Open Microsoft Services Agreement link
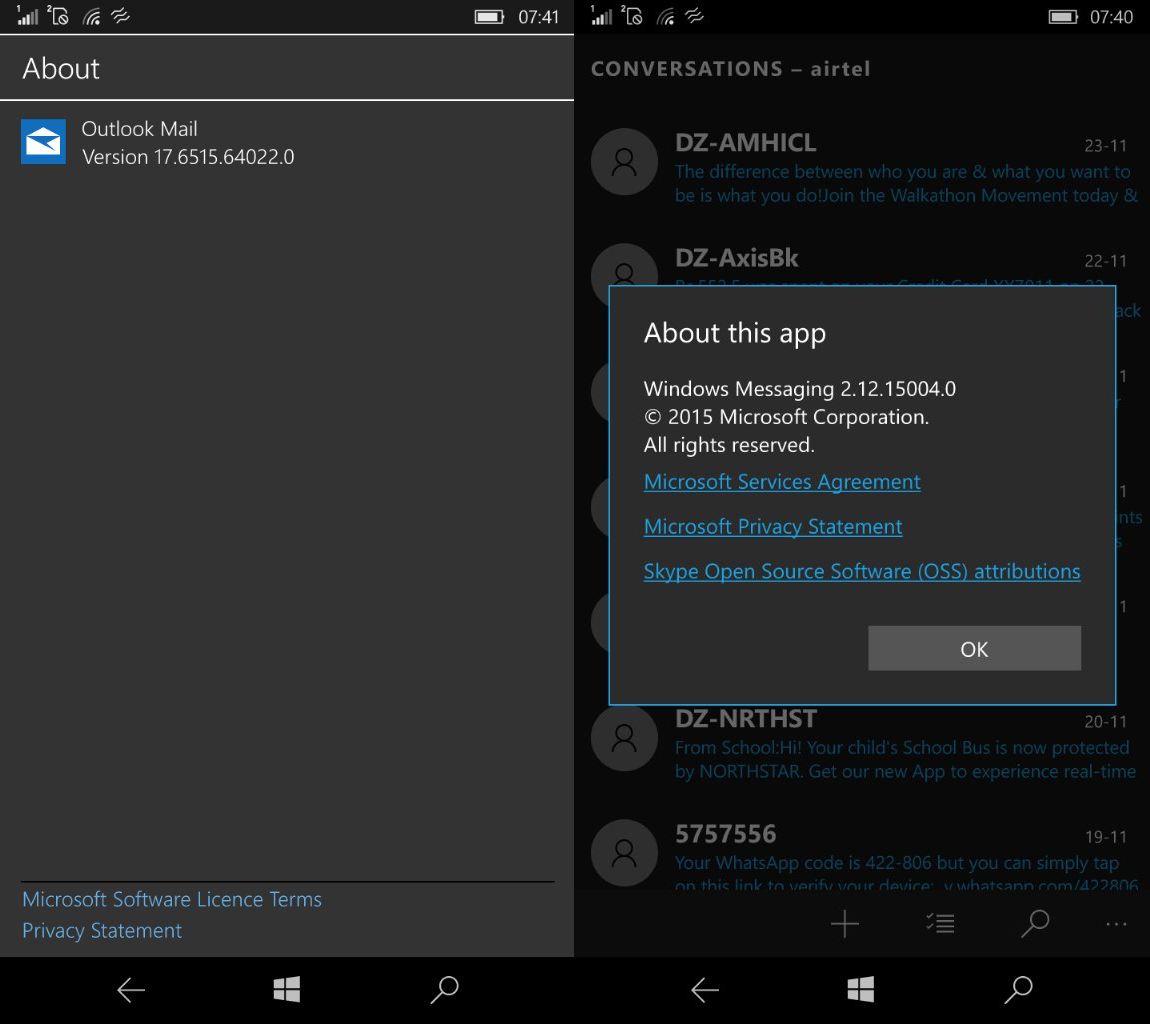 [x=782, y=482]
